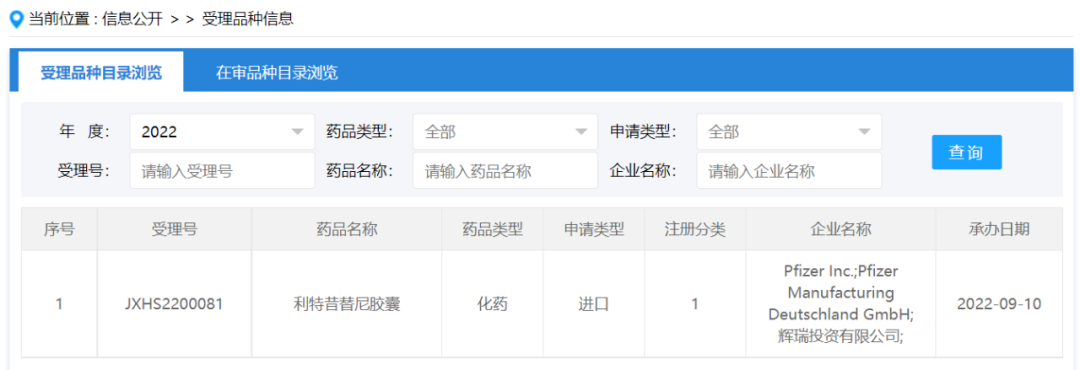Expand the 申请类型 dropdown
Viewport: 1080px width, 370px height.
pos(789,132)
